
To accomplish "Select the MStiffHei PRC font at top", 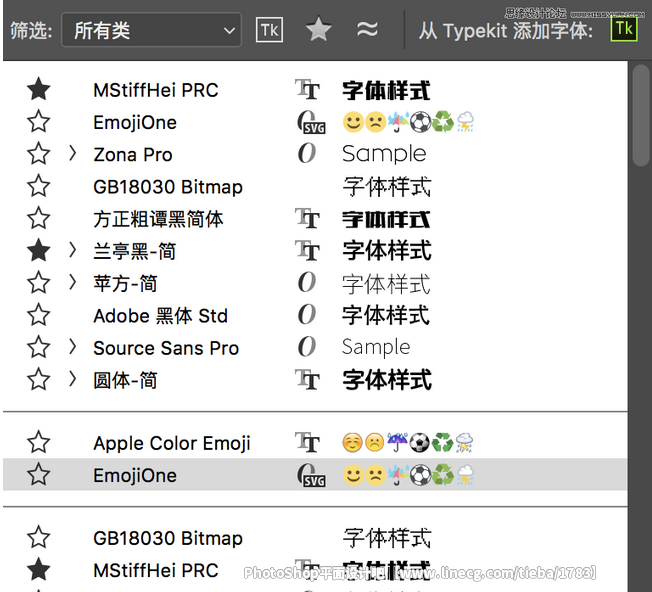I will click(156, 90).
